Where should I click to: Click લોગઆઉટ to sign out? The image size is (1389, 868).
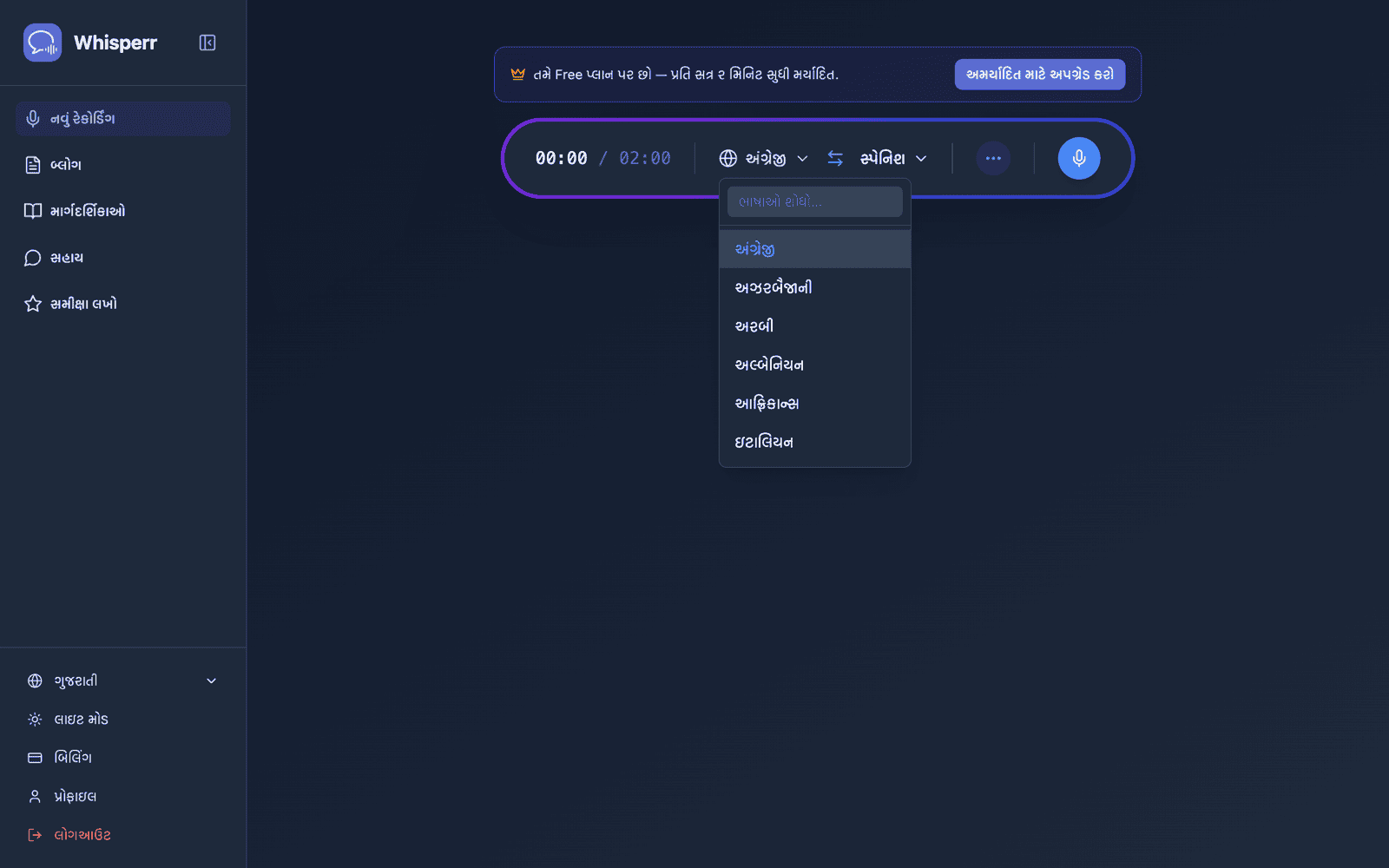click(122, 835)
